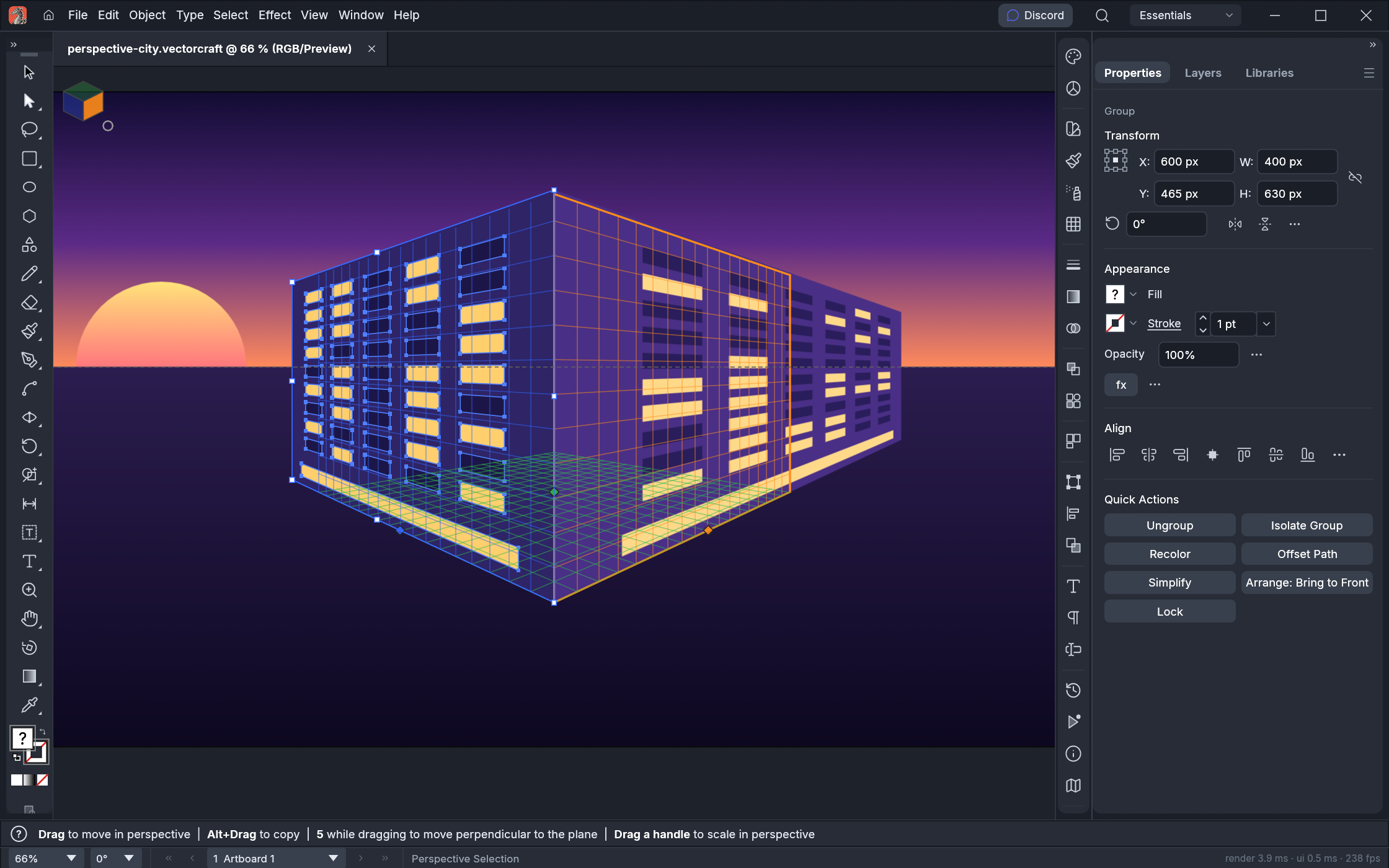Select the Gradient tool in toolbar
The width and height of the screenshot is (1389, 868).
tap(29, 676)
